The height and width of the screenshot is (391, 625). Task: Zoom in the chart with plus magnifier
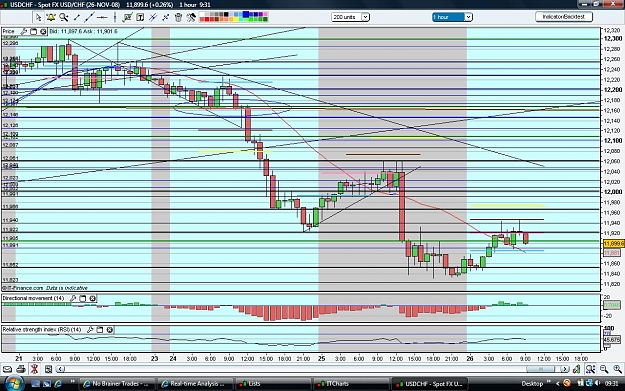point(617,369)
